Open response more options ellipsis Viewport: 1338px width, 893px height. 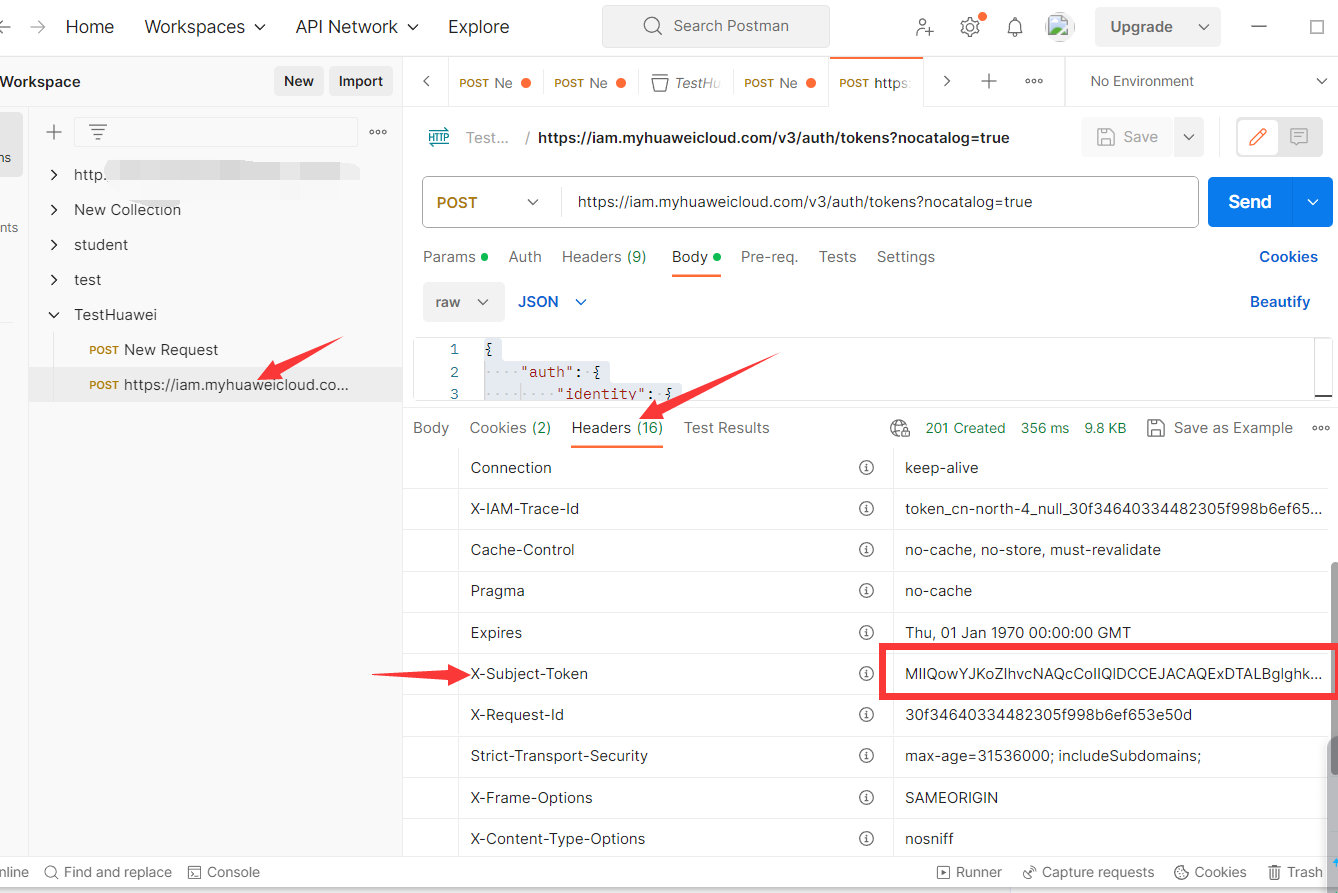pos(1321,428)
